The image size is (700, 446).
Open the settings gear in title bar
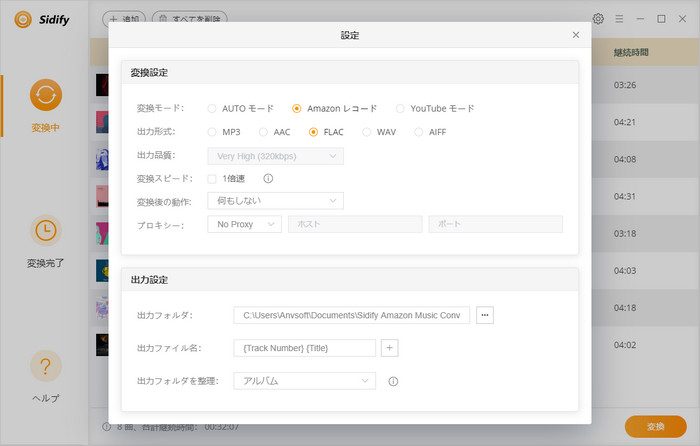coord(598,19)
